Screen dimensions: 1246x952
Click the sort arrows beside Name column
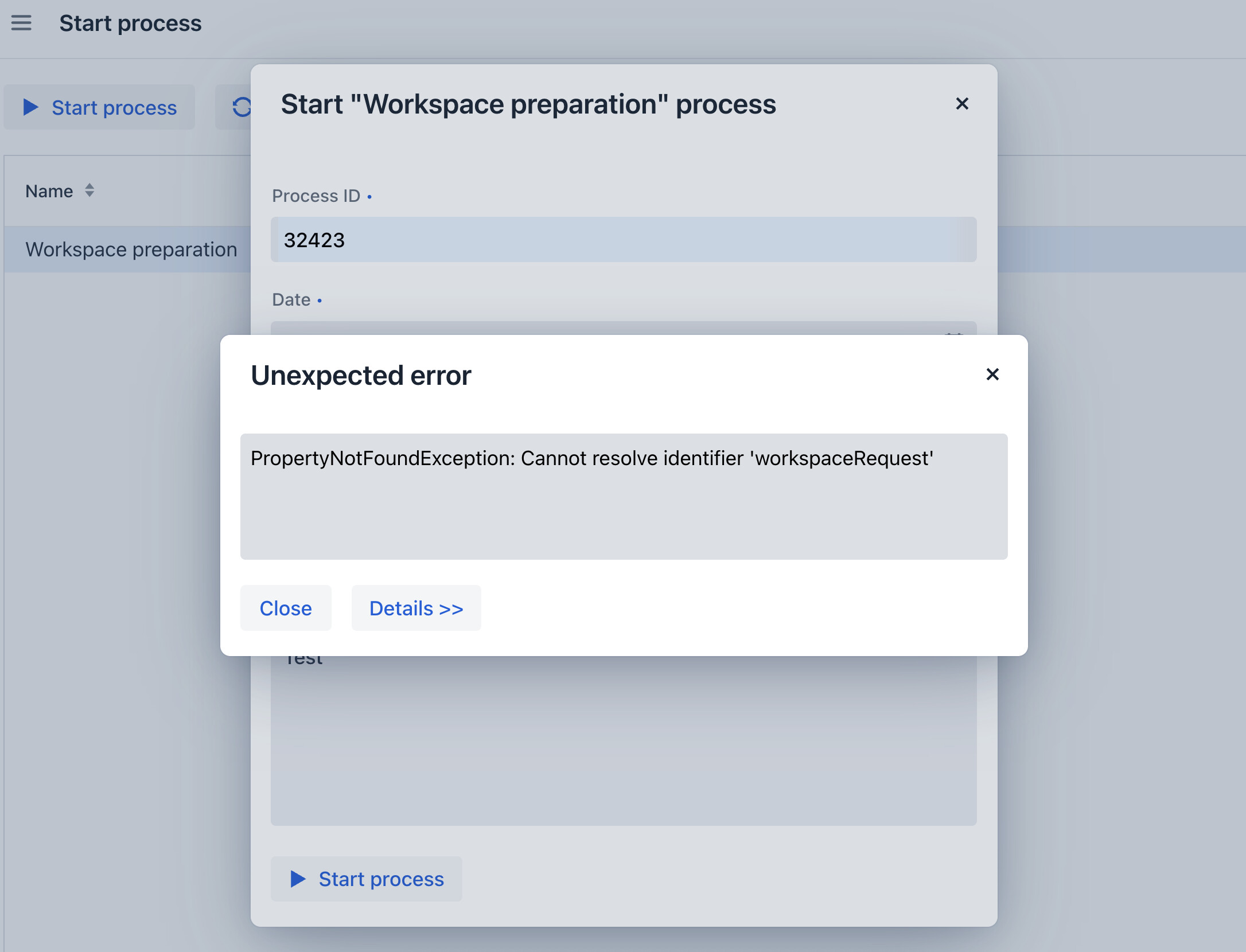(89, 190)
